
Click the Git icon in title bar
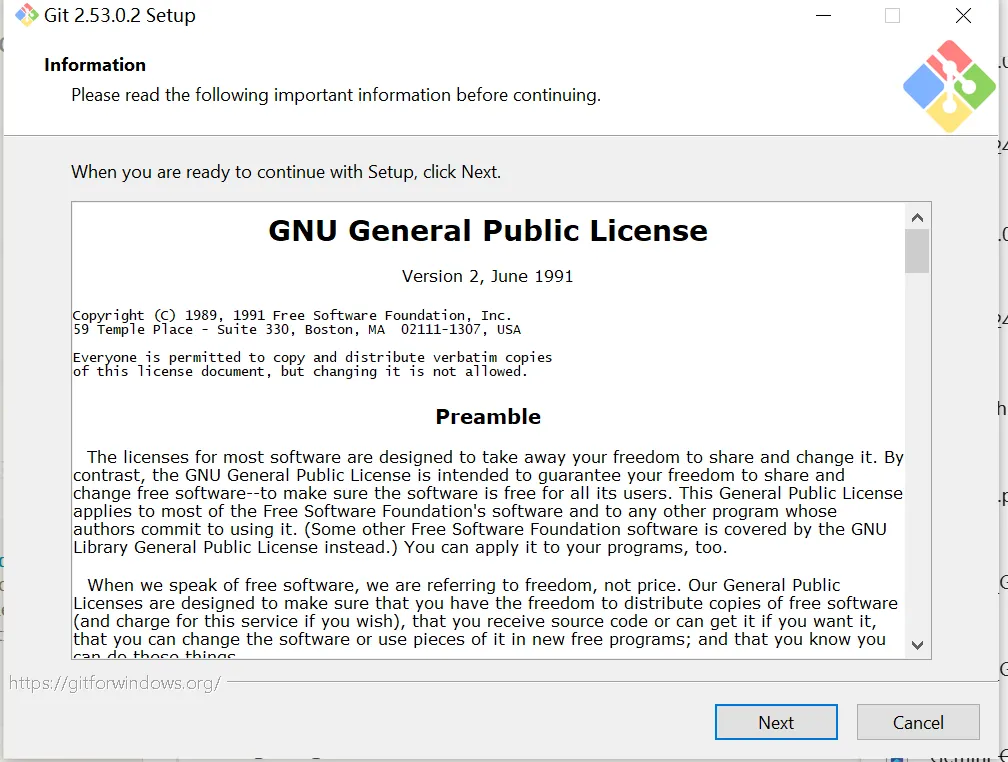[x=26, y=15]
